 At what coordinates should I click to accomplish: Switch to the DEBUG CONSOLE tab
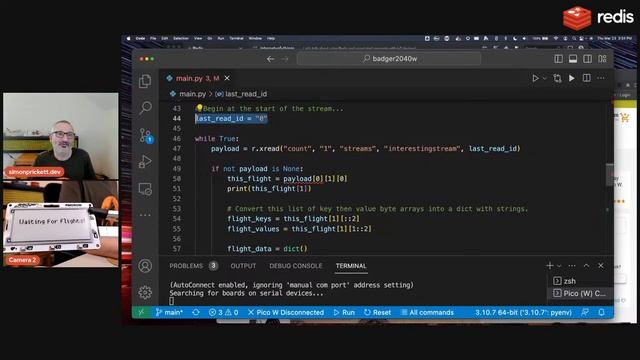[296, 266]
